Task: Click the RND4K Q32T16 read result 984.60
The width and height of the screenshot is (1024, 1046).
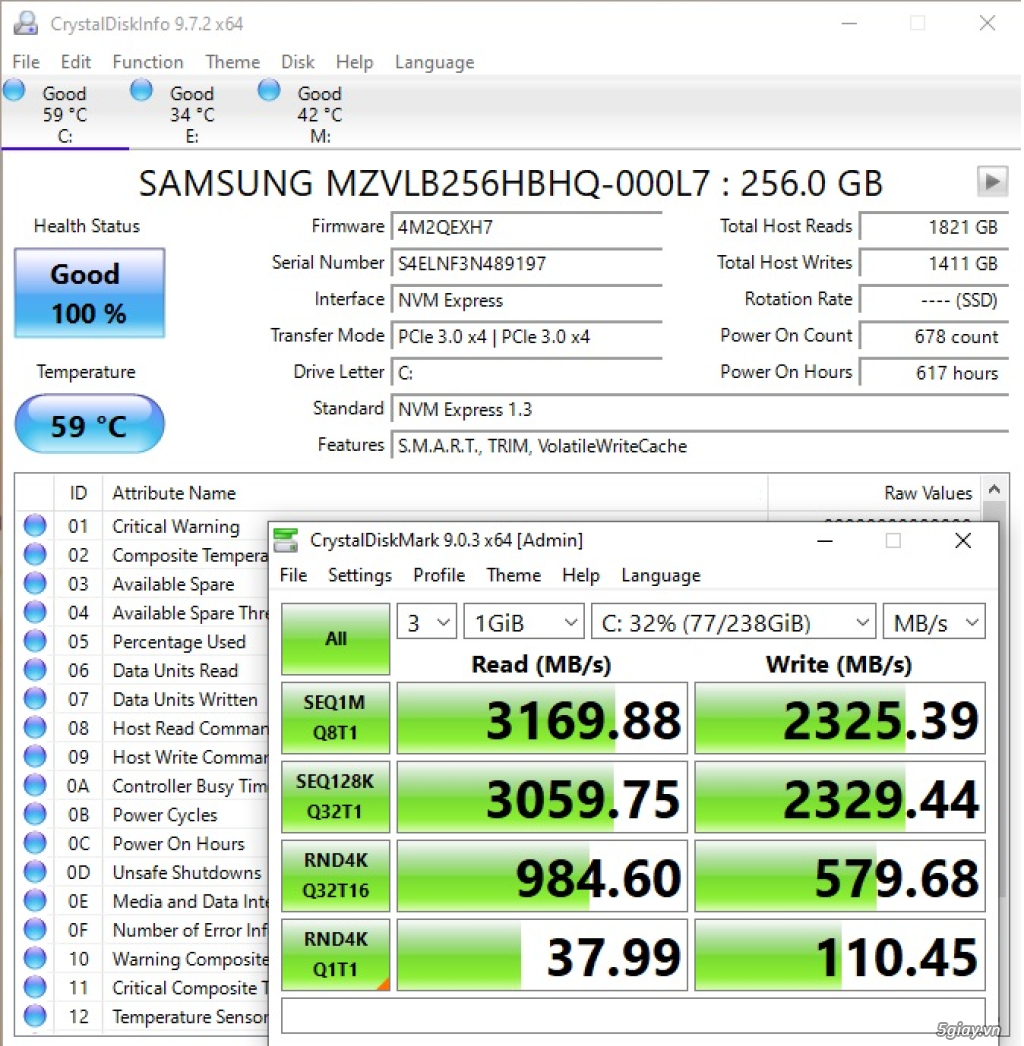Action: [542, 876]
